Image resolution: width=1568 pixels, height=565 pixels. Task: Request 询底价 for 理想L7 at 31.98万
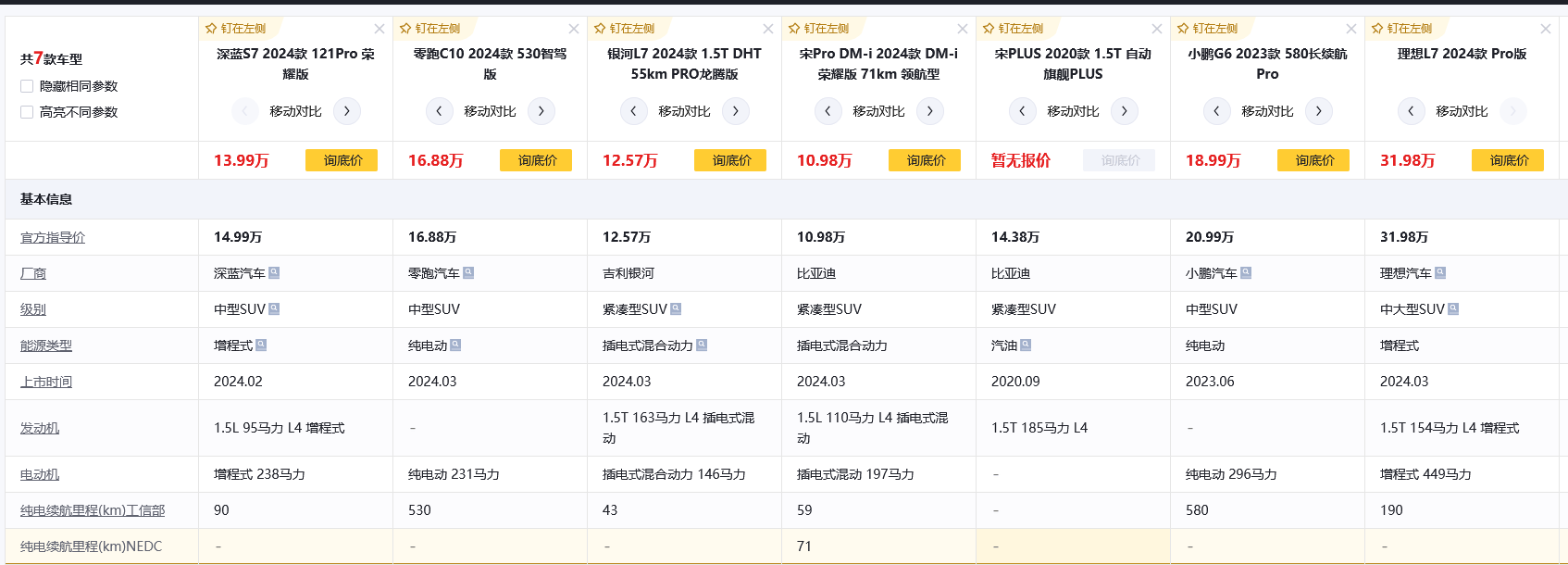coord(1508,160)
